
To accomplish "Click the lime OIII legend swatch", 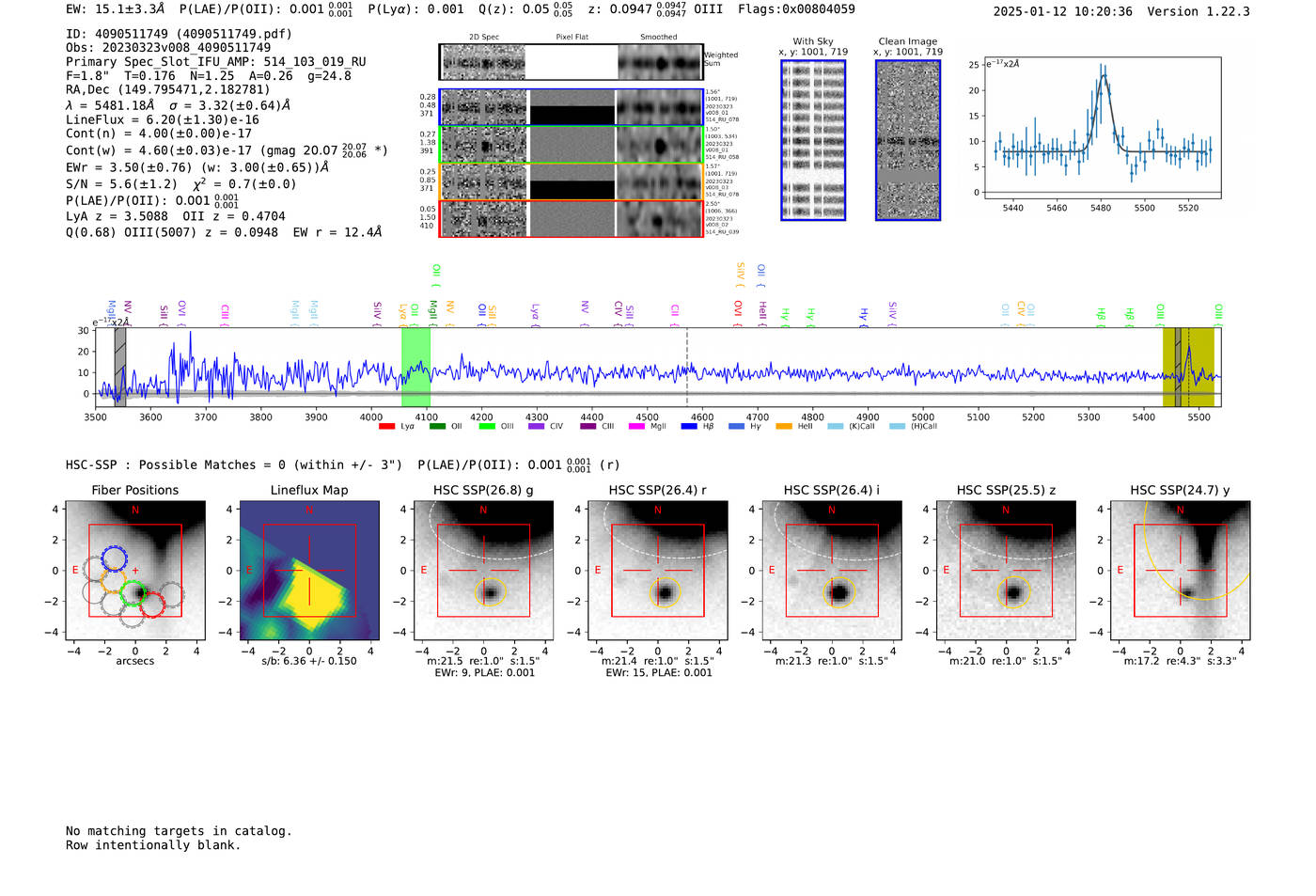I will (x=487, y=427).
